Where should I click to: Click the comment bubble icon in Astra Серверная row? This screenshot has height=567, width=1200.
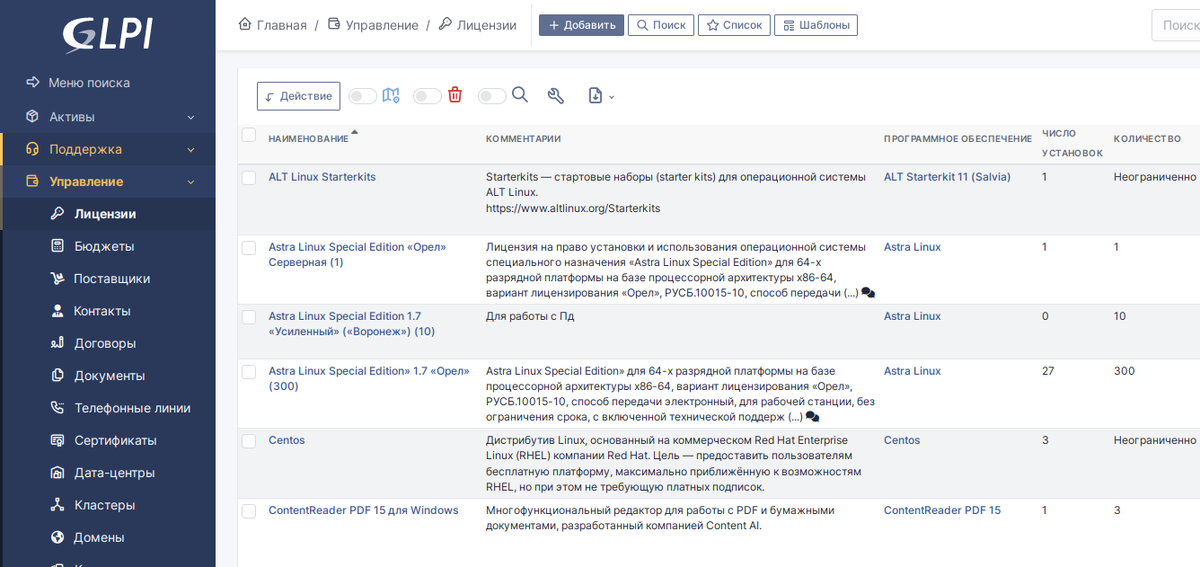tap(868, 293)
